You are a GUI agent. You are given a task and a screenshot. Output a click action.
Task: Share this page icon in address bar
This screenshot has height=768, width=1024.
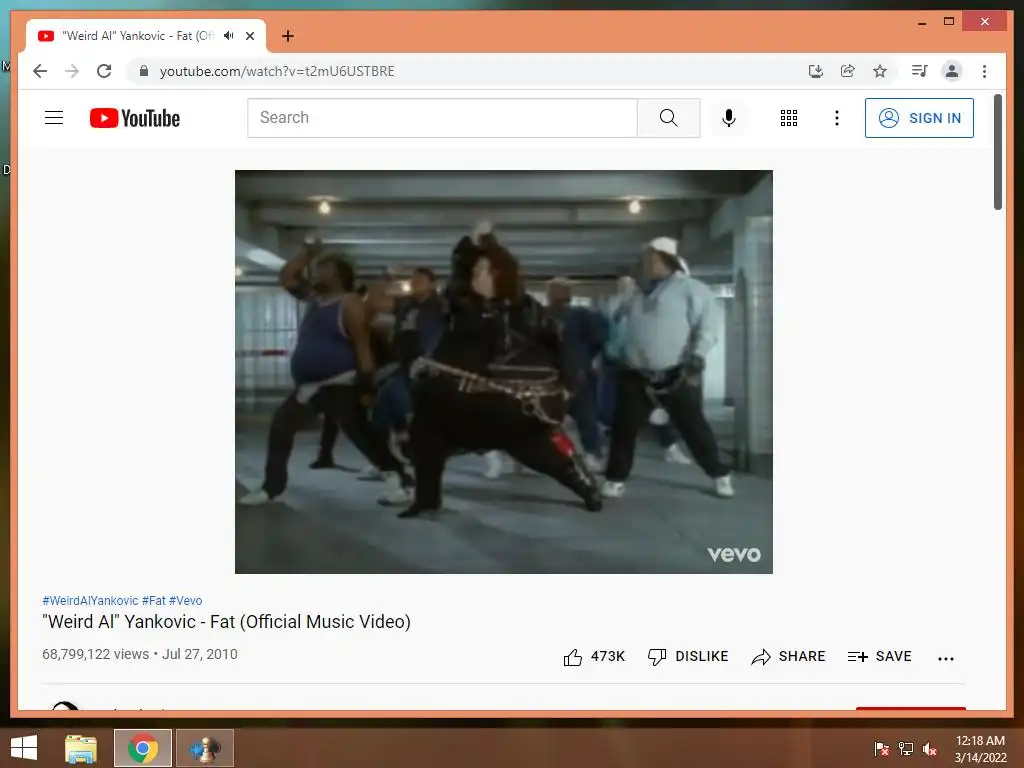848,71
